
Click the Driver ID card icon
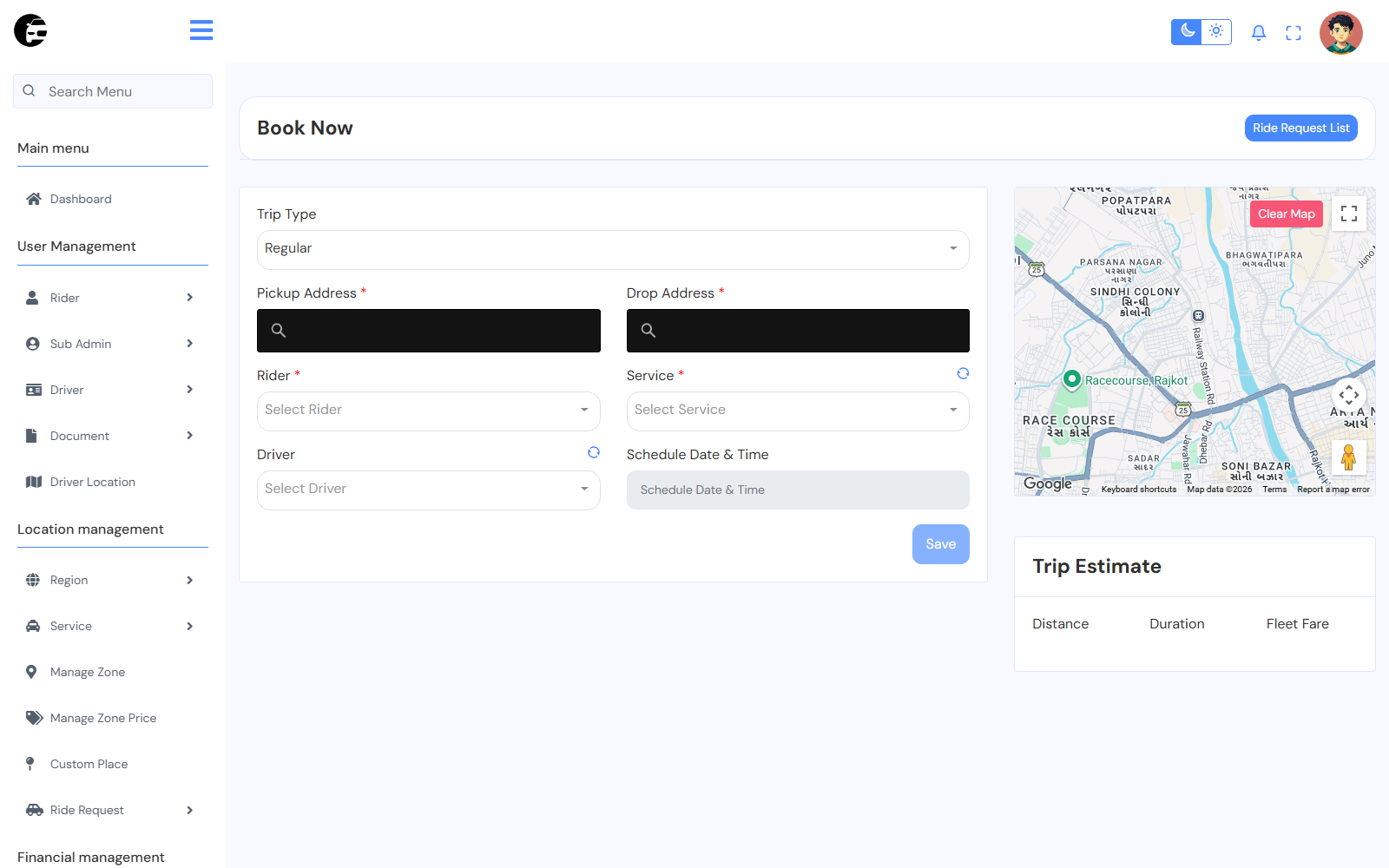click(x=34, y=390)
